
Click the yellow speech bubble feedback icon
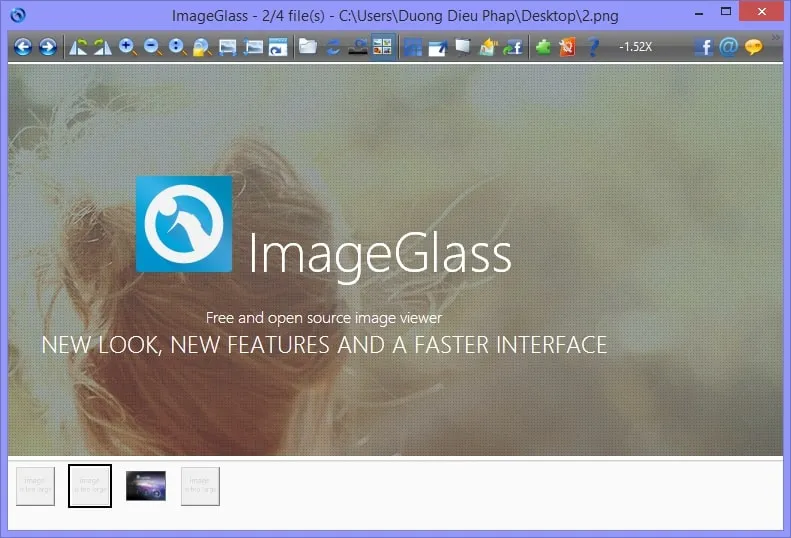pyautogui.click(x=753, y=47)
